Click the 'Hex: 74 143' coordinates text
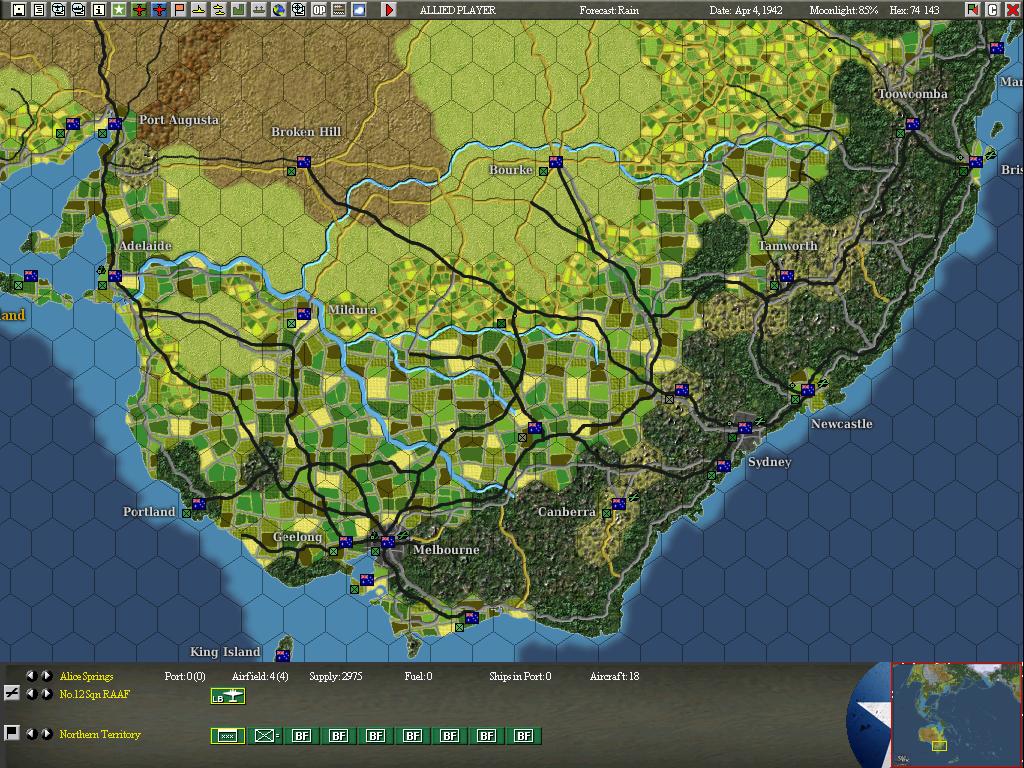The height and width of the screenshot is (768, 1024). pyautogui.click(x=914, y=10)
